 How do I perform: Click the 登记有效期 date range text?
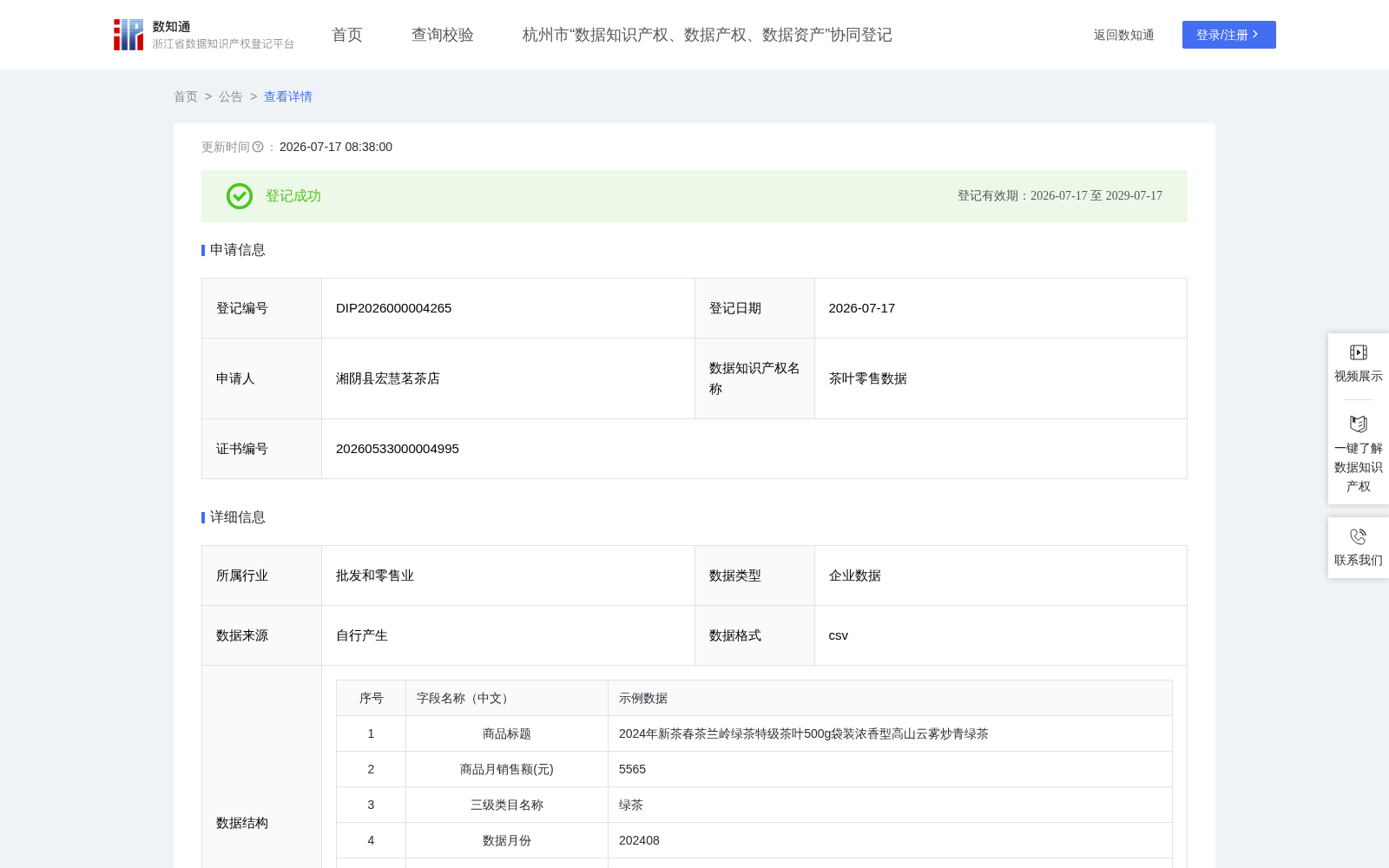click(x=1060, y=196)
